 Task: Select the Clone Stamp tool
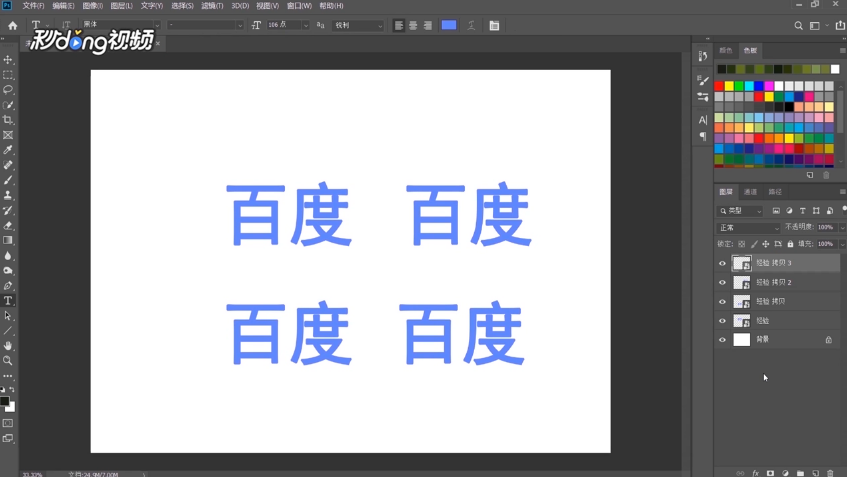point(8,196)
